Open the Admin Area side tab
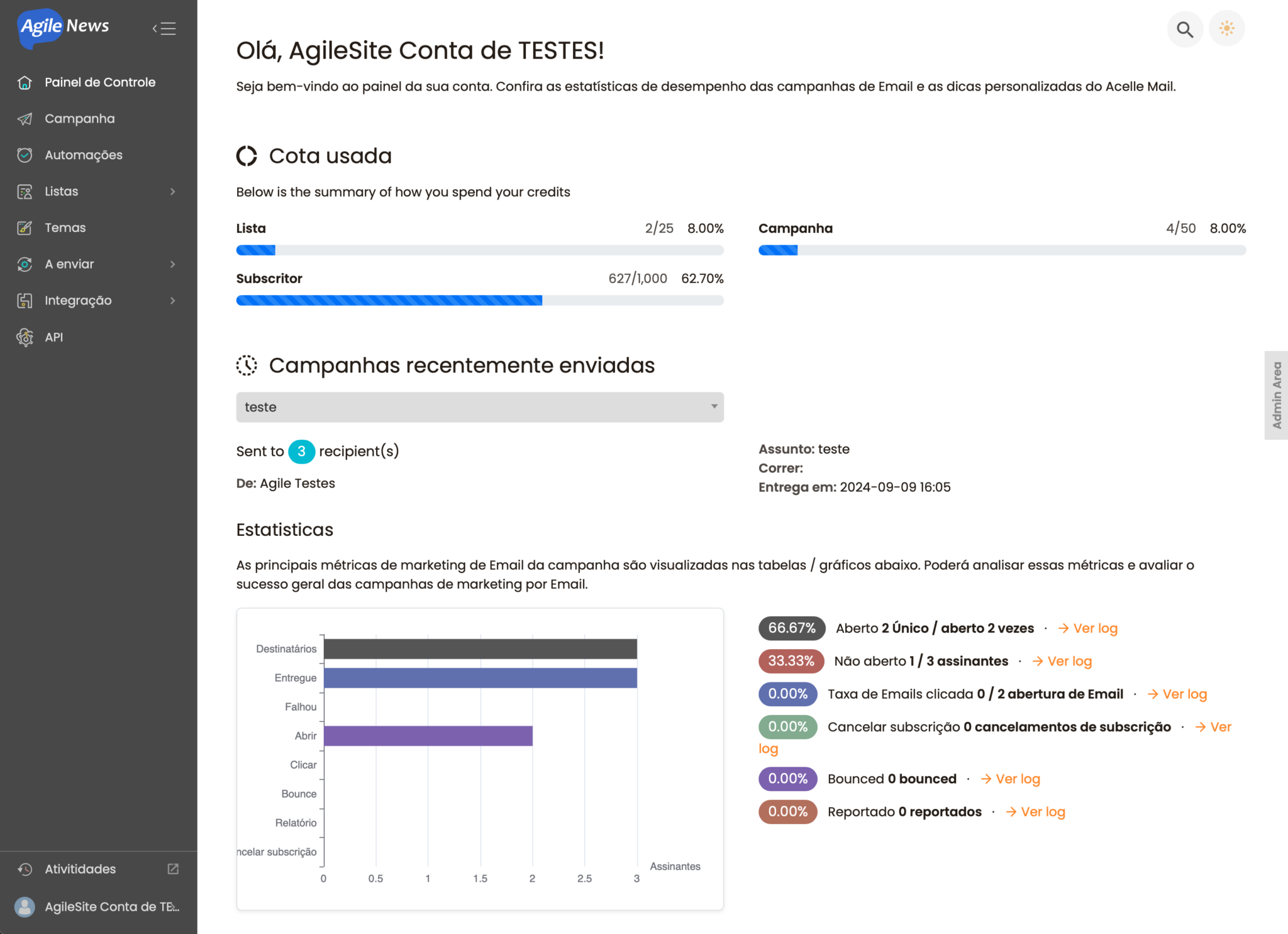Viewport: 1288px width, 934px height. (1276, 395)
